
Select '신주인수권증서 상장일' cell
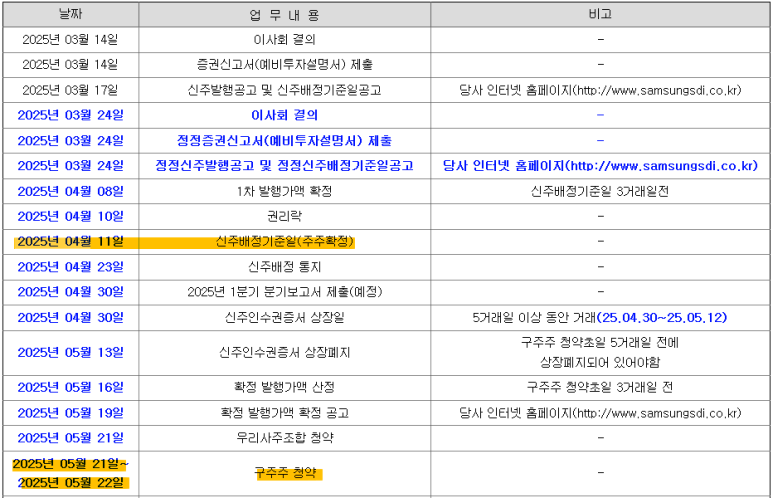coord(284,318)
